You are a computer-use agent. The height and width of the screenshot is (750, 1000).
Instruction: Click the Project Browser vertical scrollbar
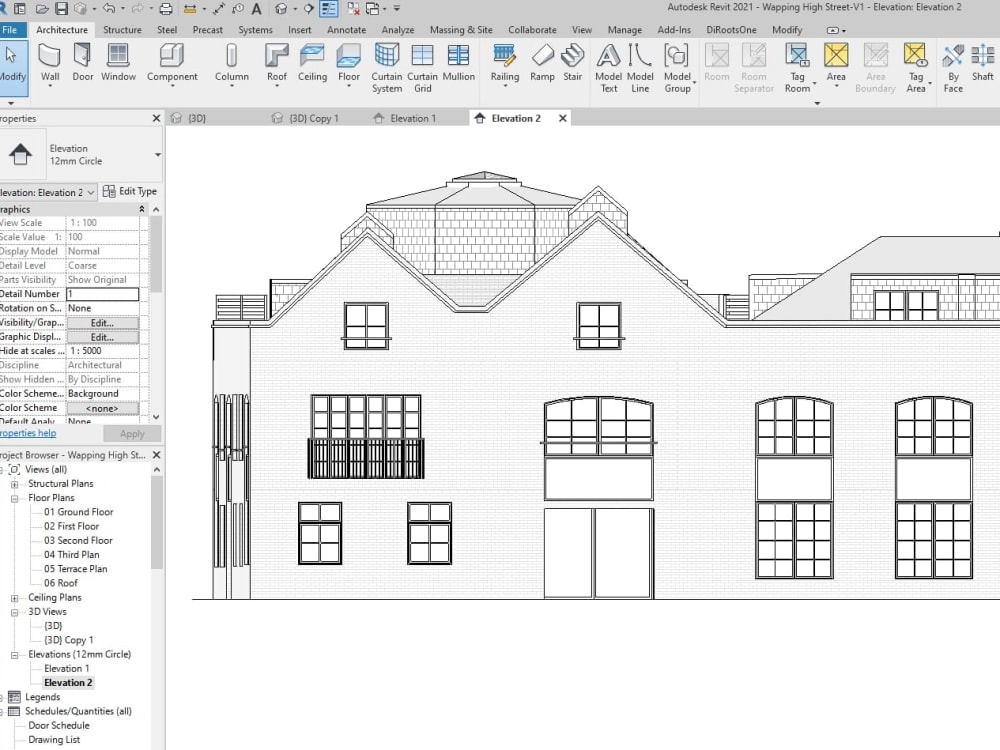tap(157, 523)
